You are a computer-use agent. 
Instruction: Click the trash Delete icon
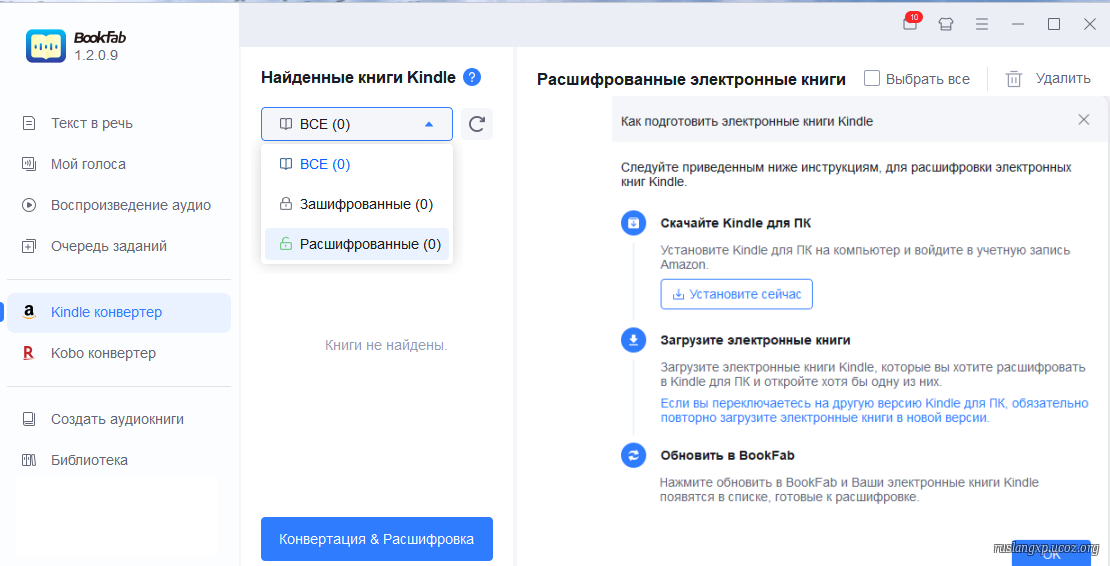coord(1014,79)
